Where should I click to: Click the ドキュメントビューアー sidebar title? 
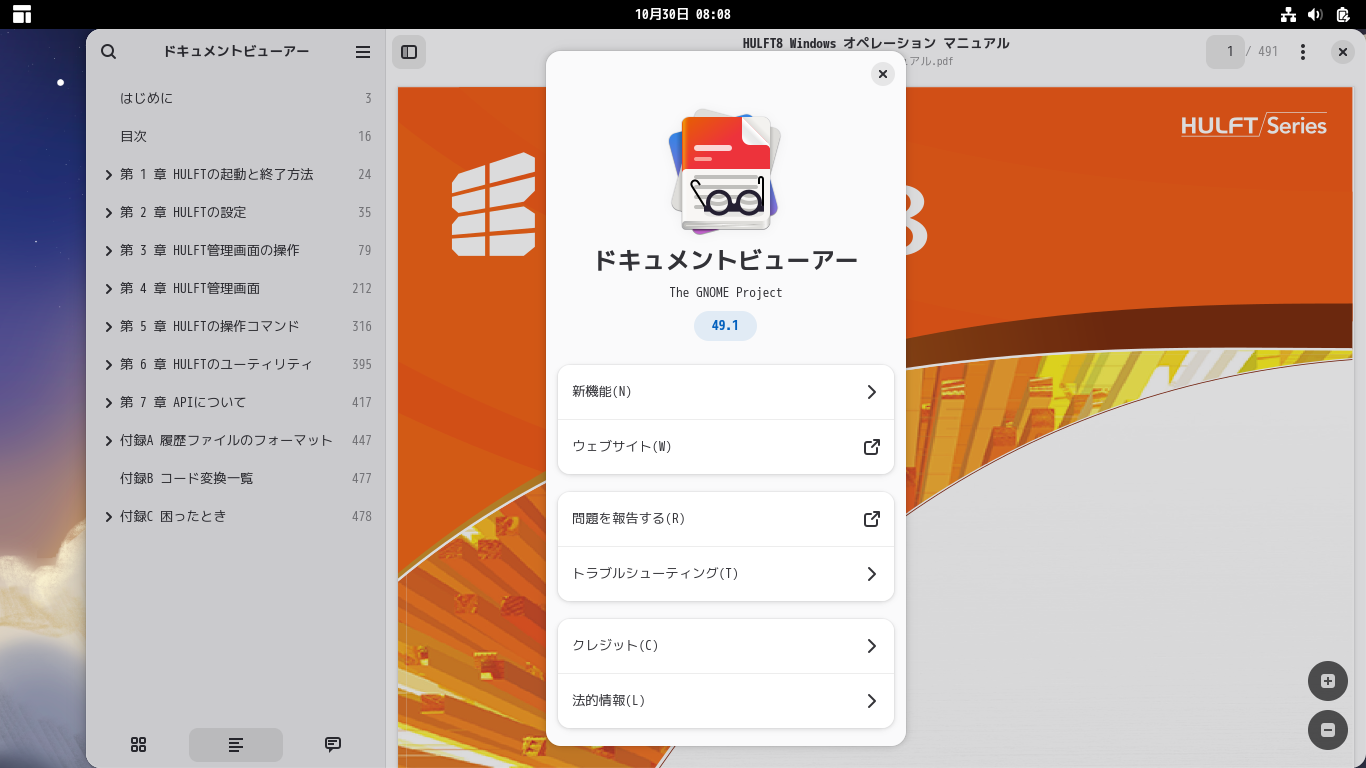[x=236, y=52]
